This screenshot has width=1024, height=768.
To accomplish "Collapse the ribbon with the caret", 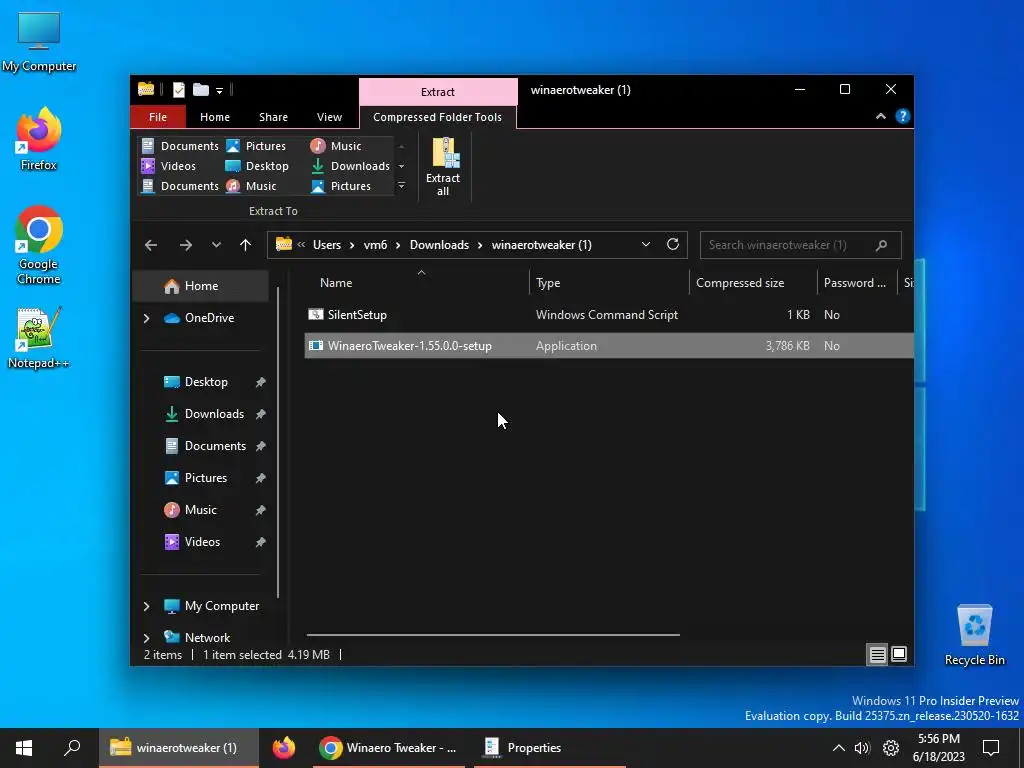I will point(880,116).
